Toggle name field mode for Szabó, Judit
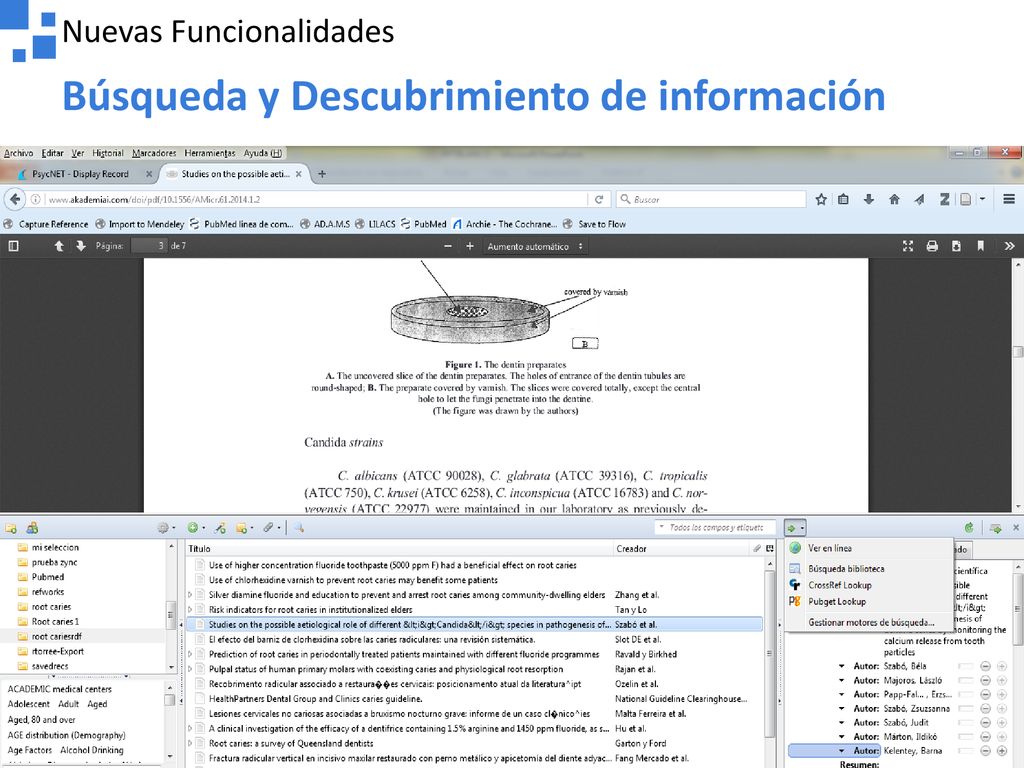This screenshot has height=768, width=1024. (965, 723)
